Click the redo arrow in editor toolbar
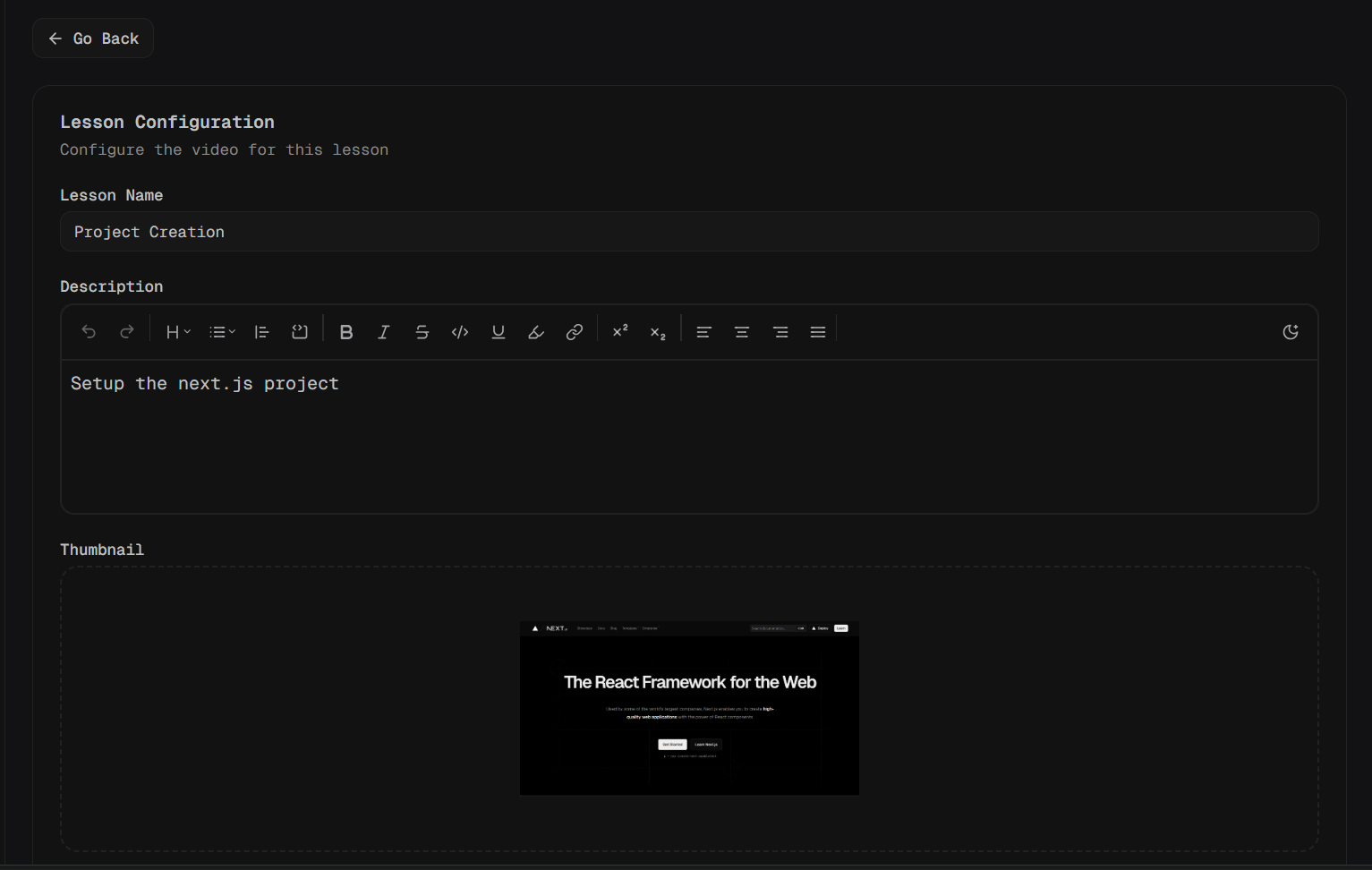 click(127, 332)
